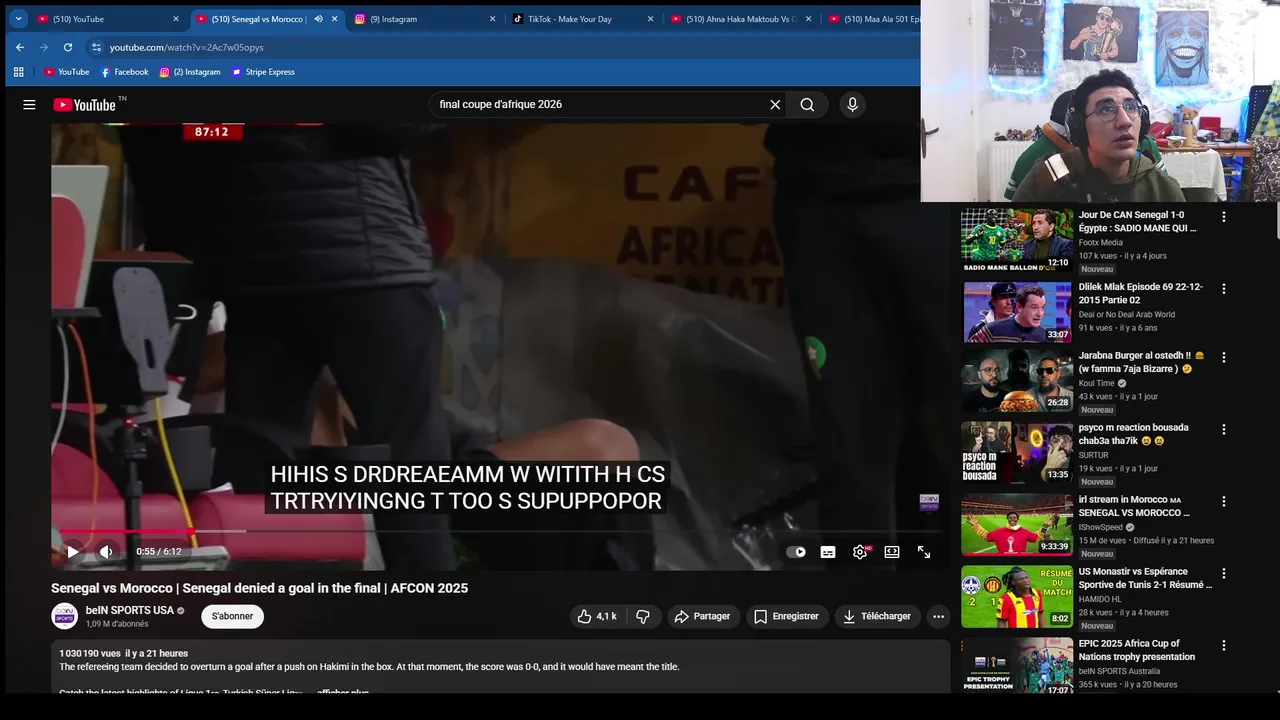
Task: Start voice search with microphone
Action: 852,104
